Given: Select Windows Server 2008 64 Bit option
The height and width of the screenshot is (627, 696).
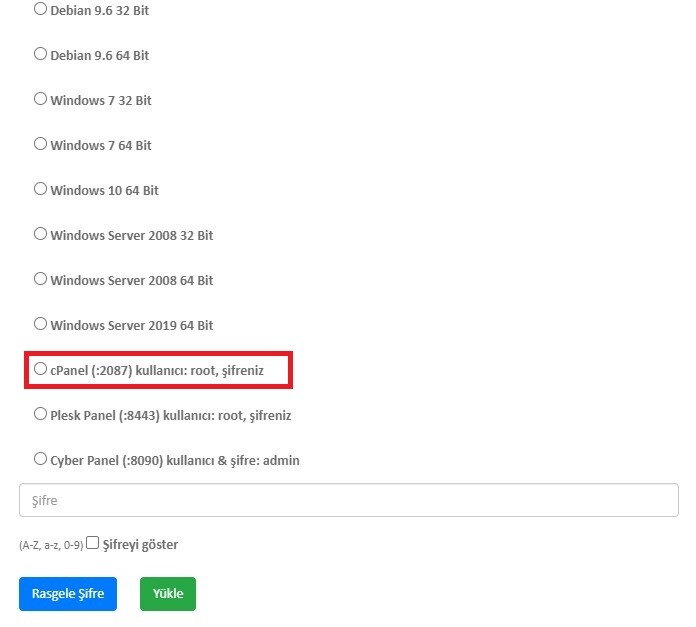Looking at the screenshot, I should pos(40,279).
